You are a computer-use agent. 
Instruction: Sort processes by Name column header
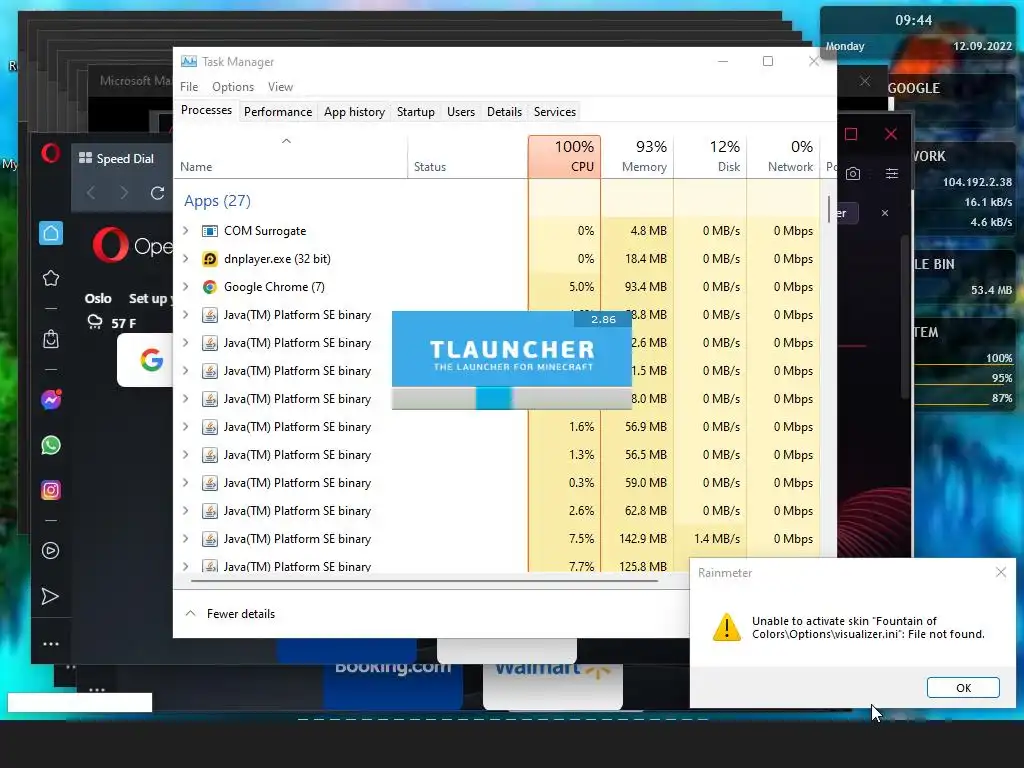click(x=291, y=156)
